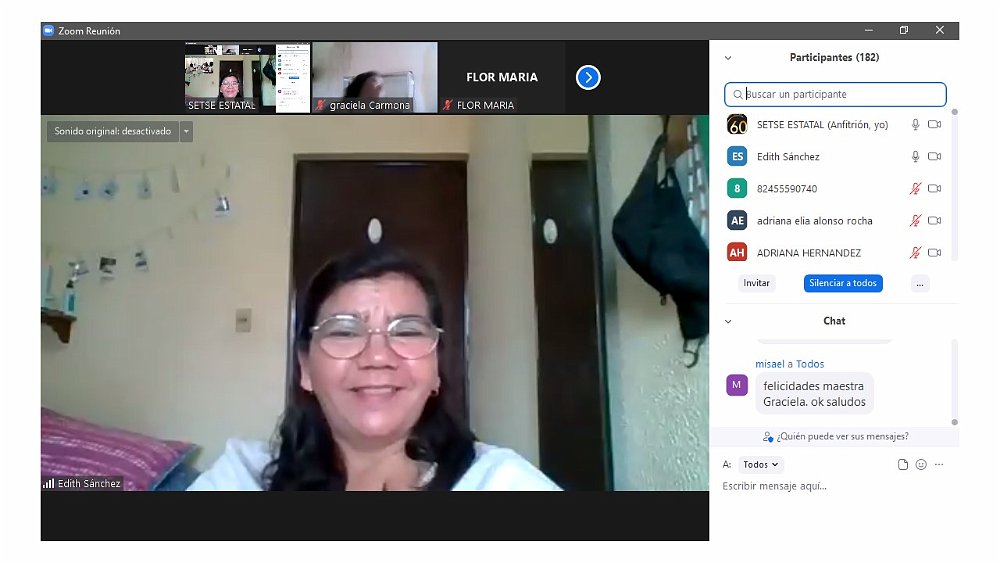The width and height of the screenshot is (1000, 563).
Task: Expand the original sound dropdown arrow
Action: (x=186, y=131)
